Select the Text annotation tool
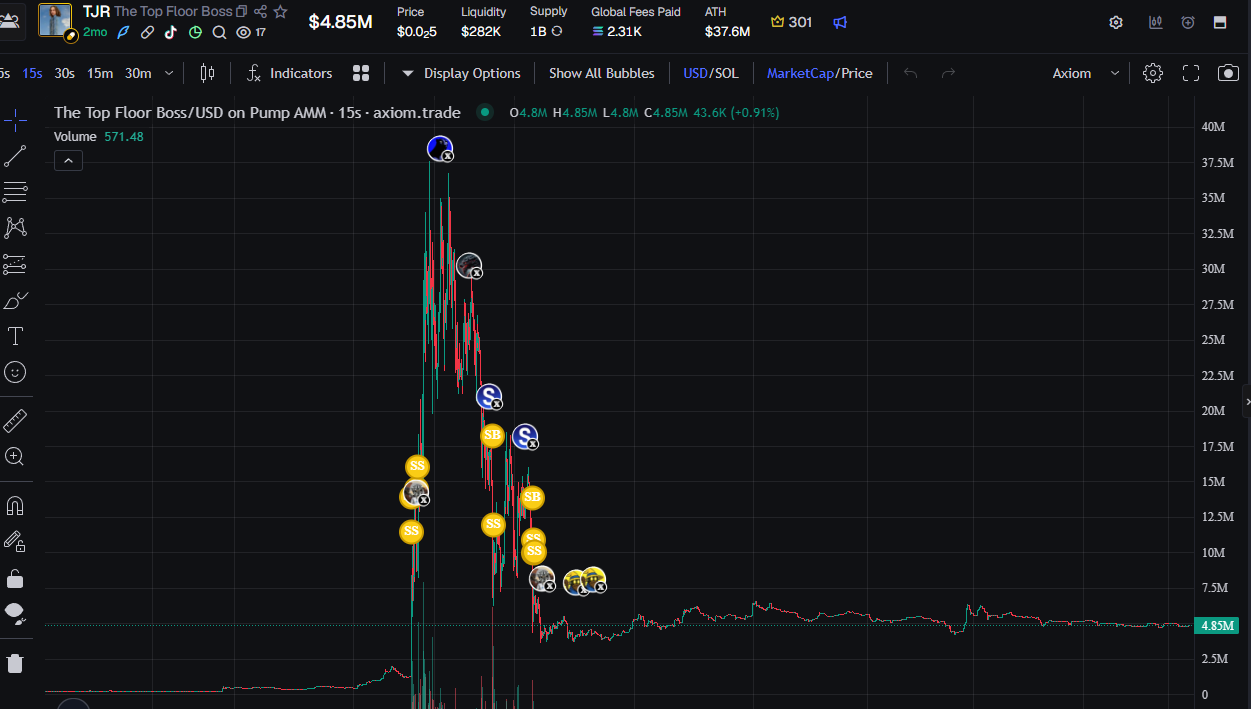Image resolution: width=1251 pixels, height=709 pixels. tap(15, 336)
